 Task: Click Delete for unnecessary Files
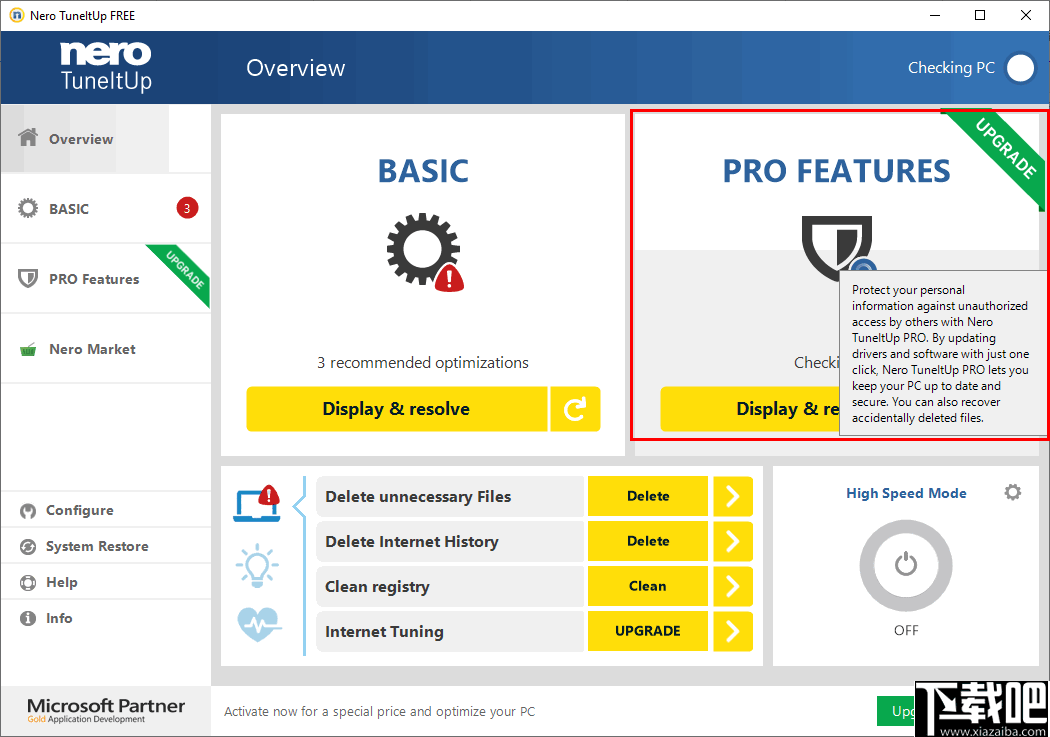pos(648,496)
